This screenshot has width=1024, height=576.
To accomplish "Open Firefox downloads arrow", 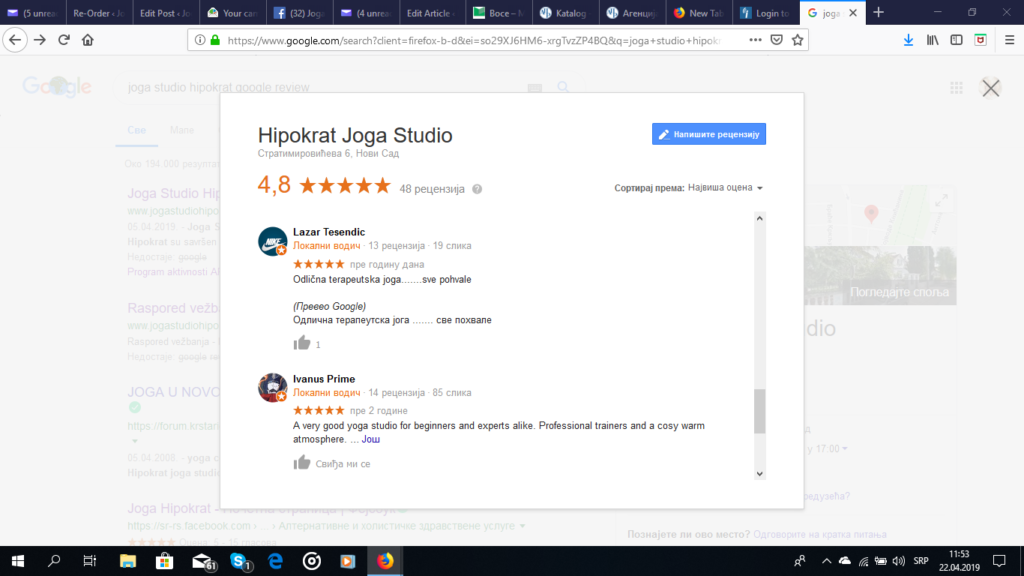I will pyautogui.click(x=908, y=40).
